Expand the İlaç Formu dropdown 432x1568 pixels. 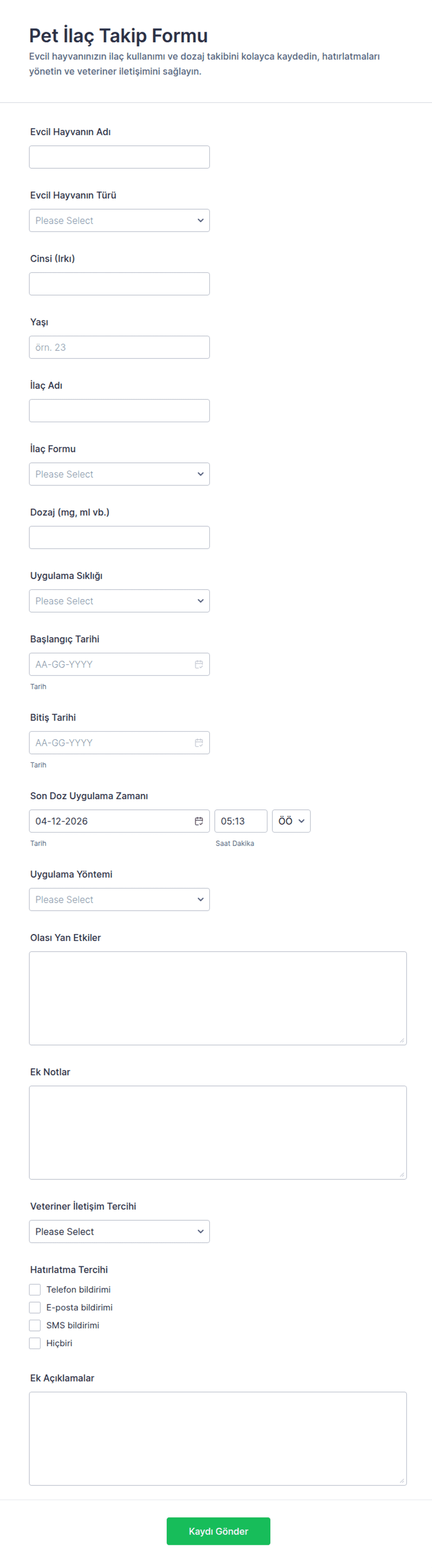point(119,474)
